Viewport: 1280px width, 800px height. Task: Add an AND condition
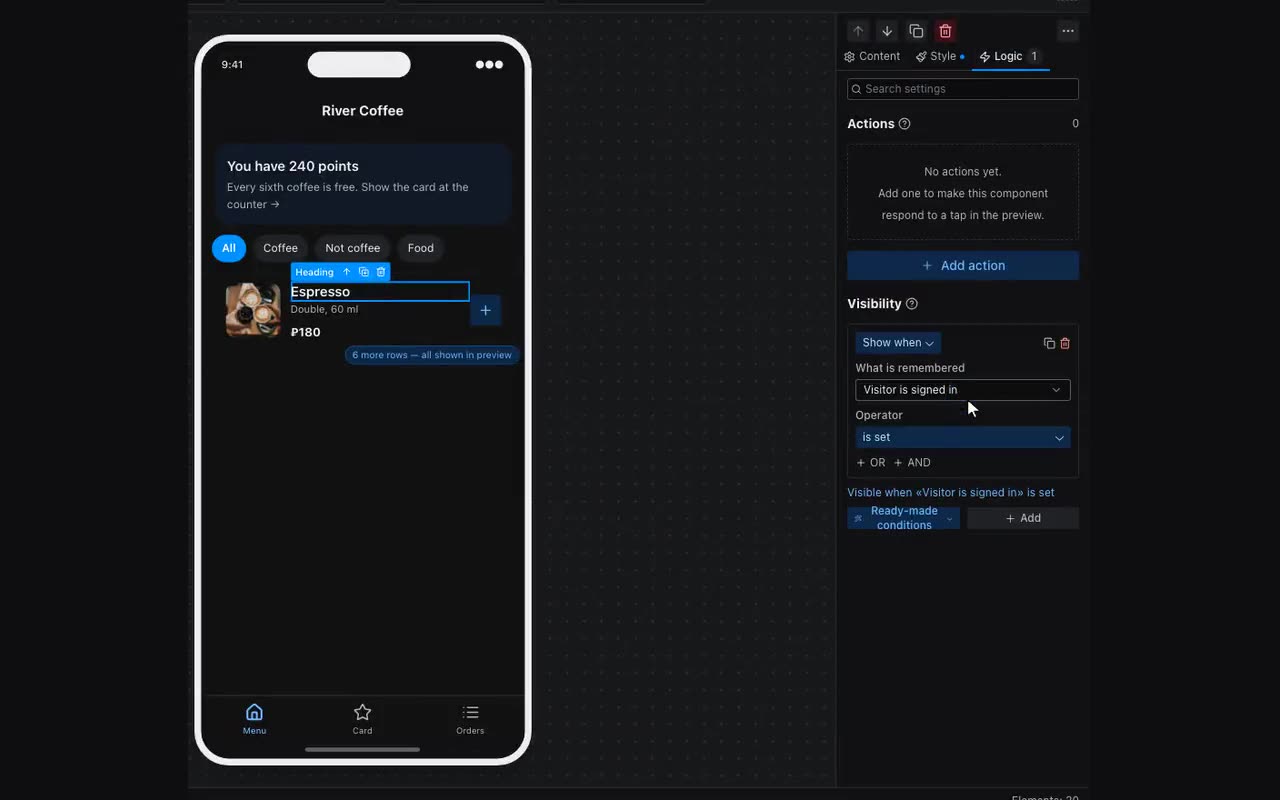tap(912, 463)
